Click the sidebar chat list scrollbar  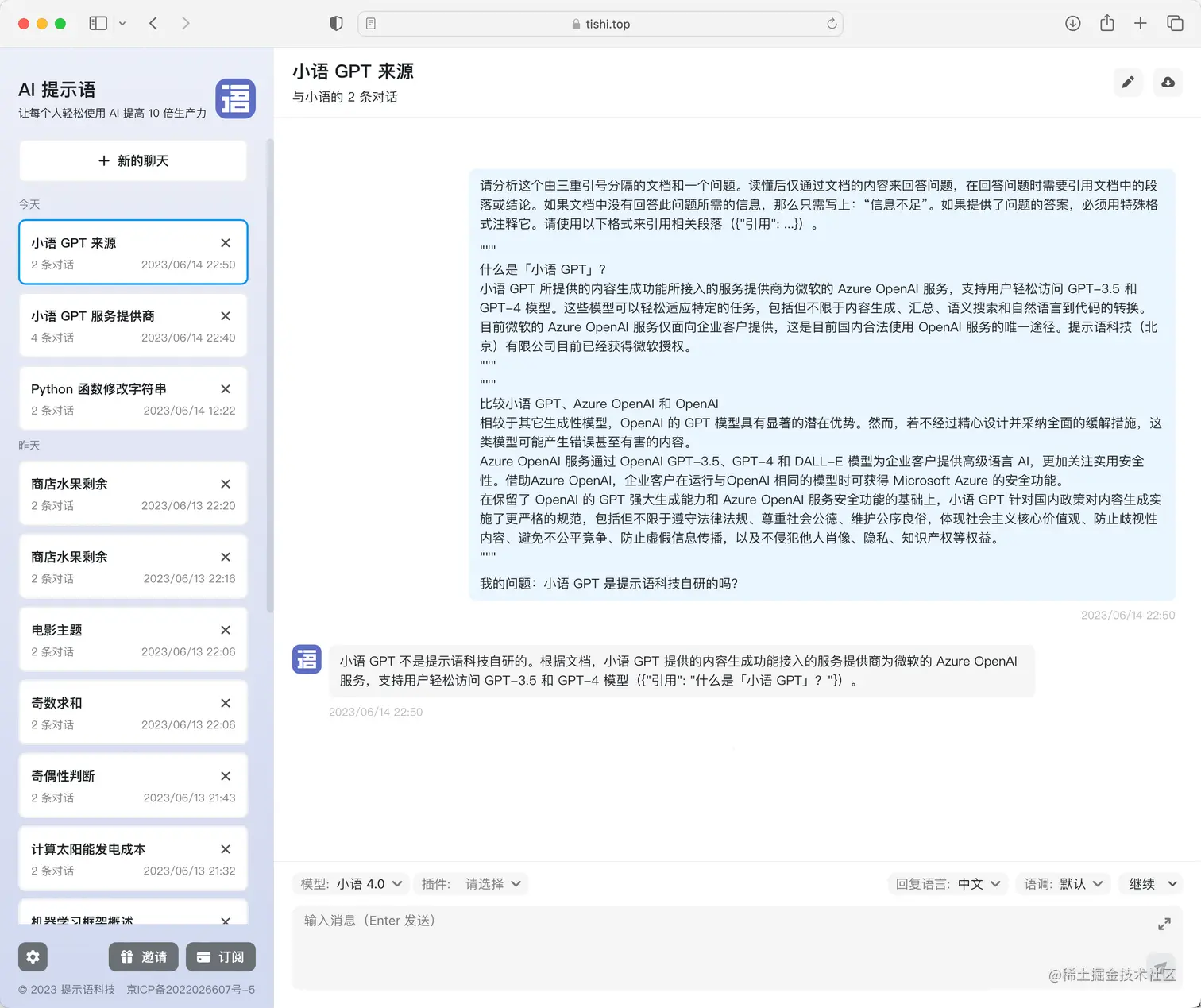click(270, 375)
